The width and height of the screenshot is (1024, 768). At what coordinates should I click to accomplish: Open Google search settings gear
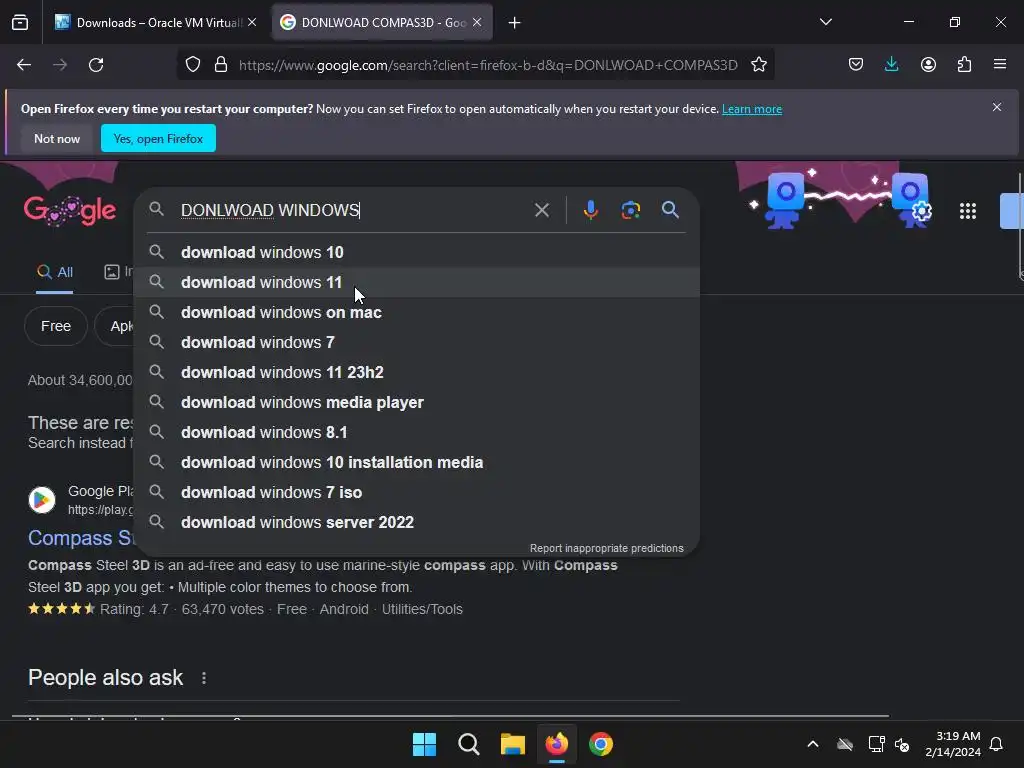click(921, 212)
